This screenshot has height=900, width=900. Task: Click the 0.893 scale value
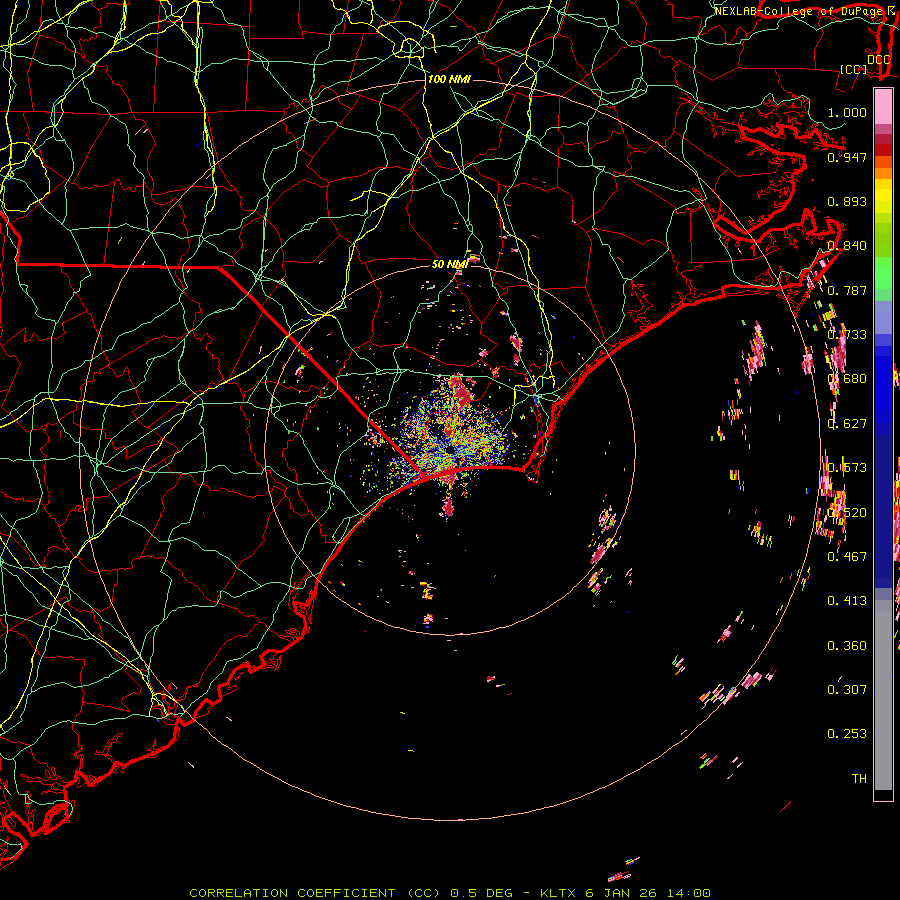[x=847, y=201]
